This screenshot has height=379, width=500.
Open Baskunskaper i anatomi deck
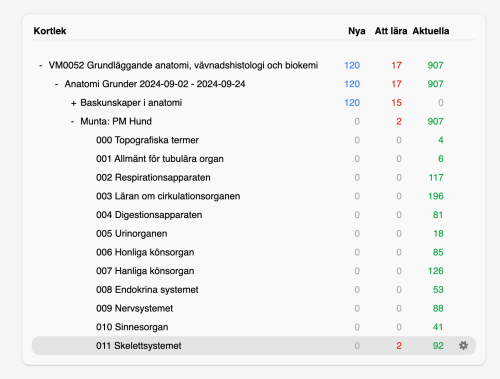pos(131,103)
